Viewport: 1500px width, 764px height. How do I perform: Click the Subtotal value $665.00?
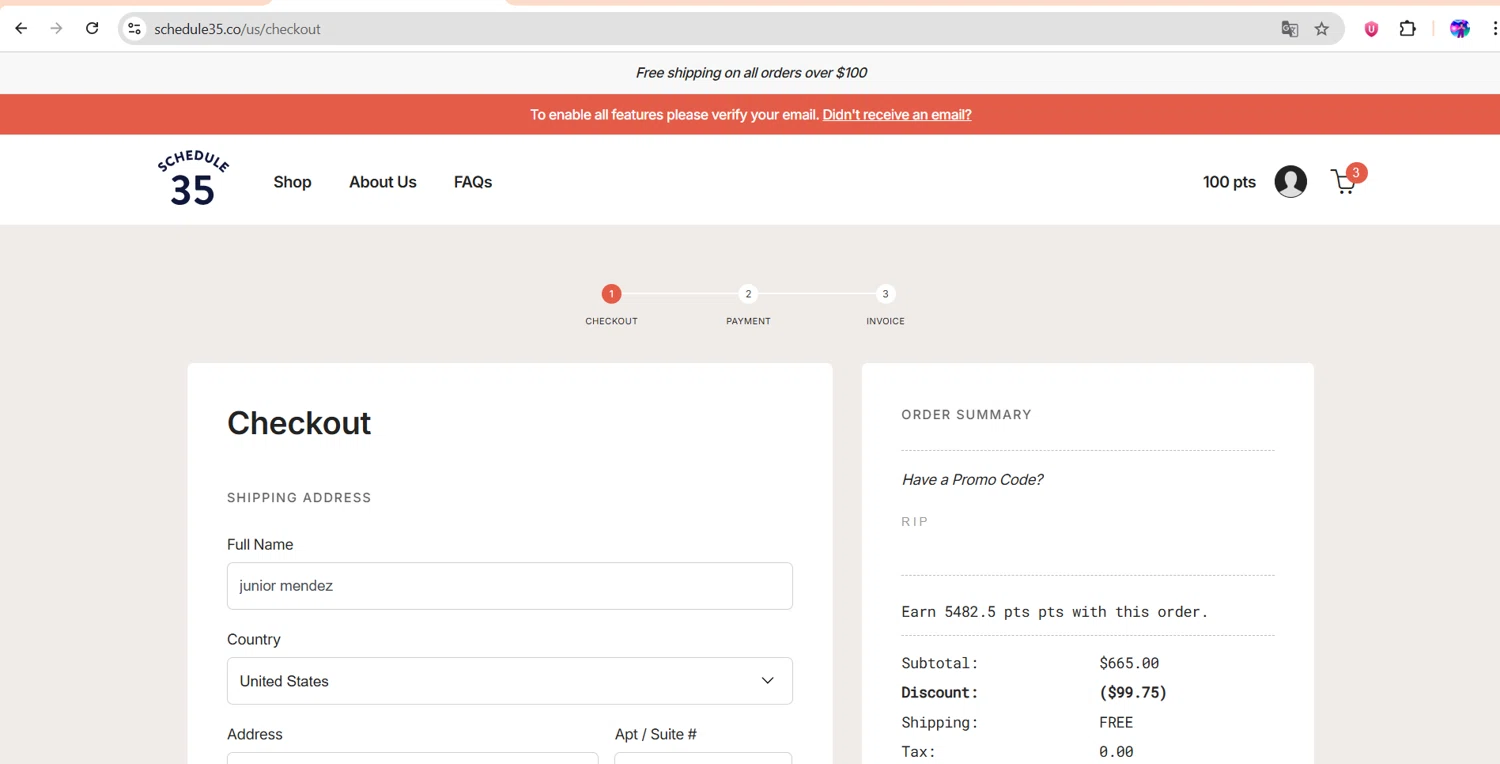pyautogui.click(x=1129, y=663)
